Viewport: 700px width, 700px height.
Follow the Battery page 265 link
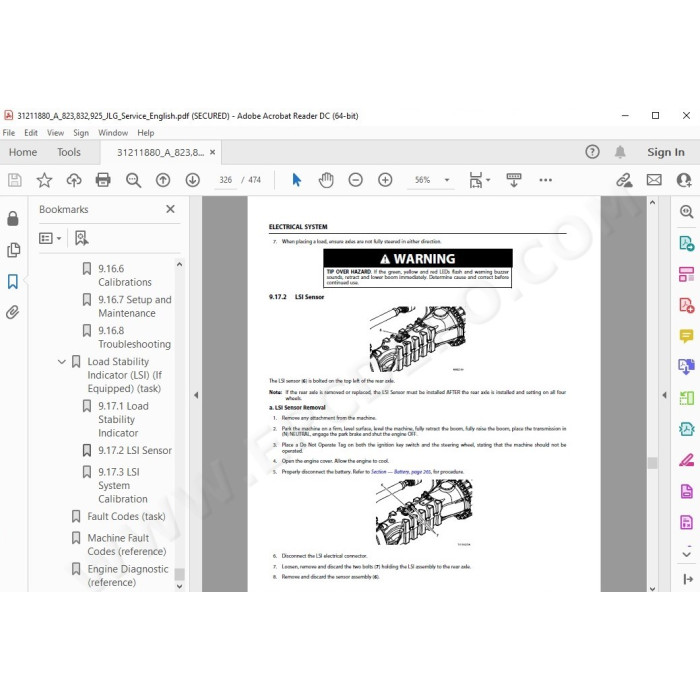[x=401, y=472]
